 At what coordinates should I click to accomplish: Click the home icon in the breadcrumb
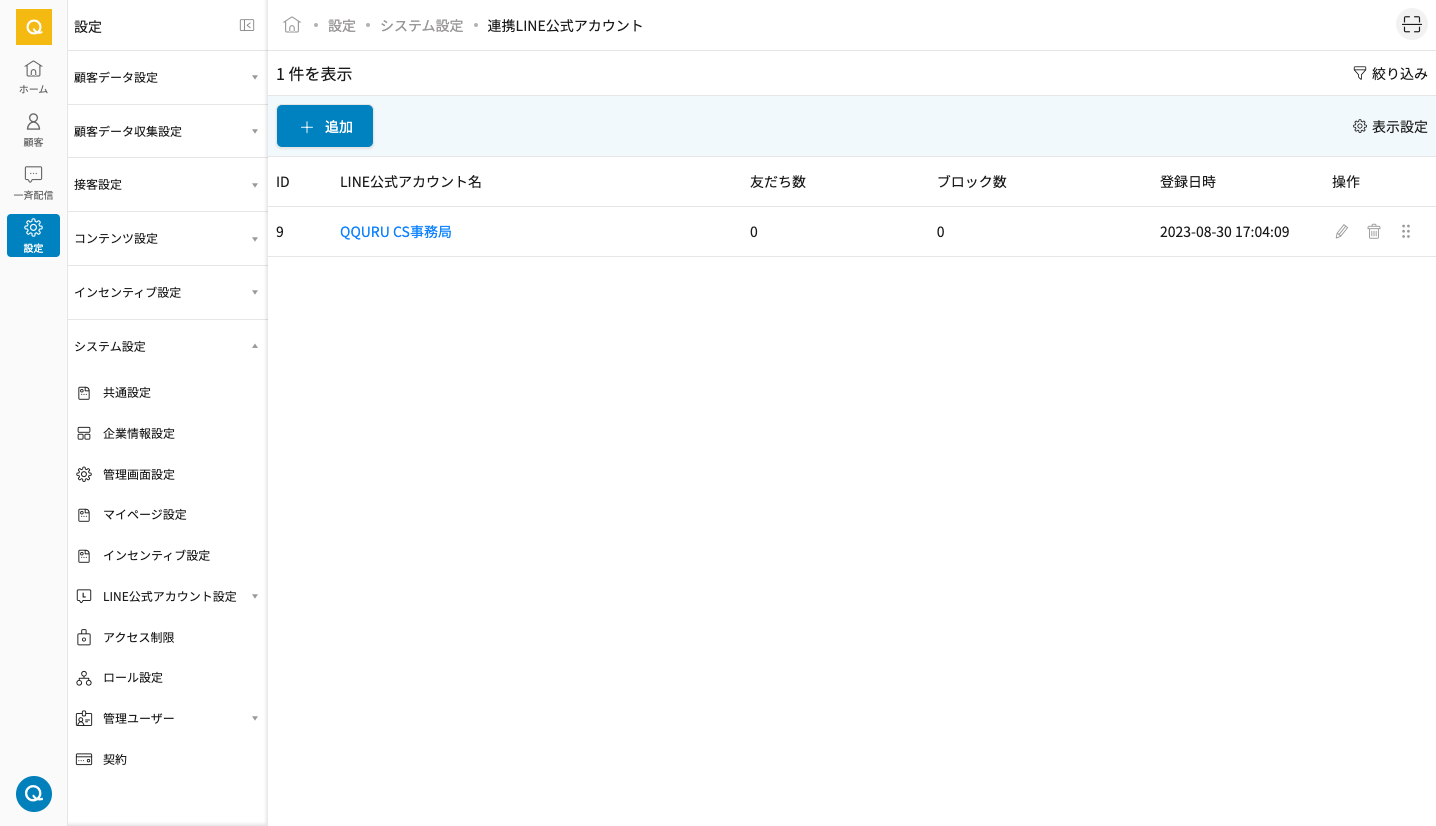click(x=292, y=25)
